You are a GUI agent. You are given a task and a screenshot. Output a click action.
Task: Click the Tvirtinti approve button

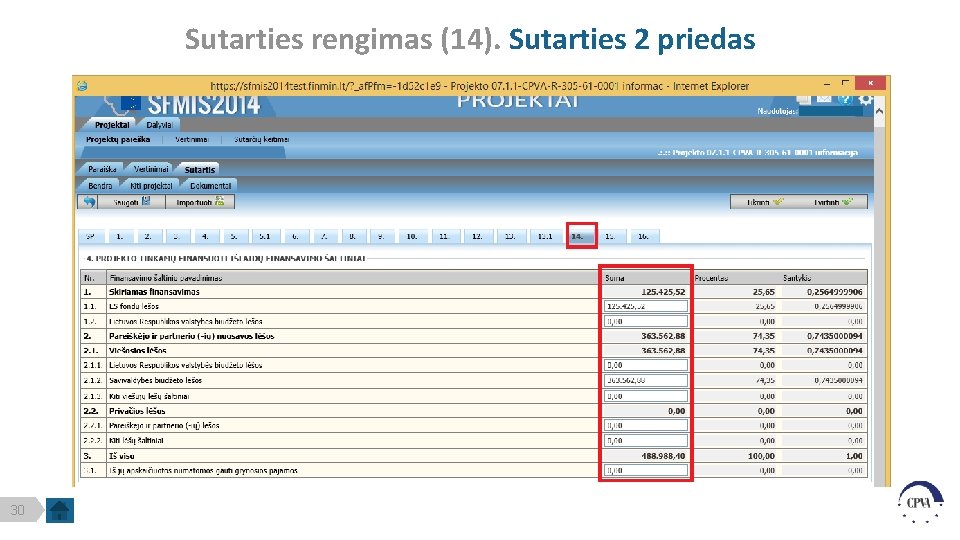pos(833,202)
